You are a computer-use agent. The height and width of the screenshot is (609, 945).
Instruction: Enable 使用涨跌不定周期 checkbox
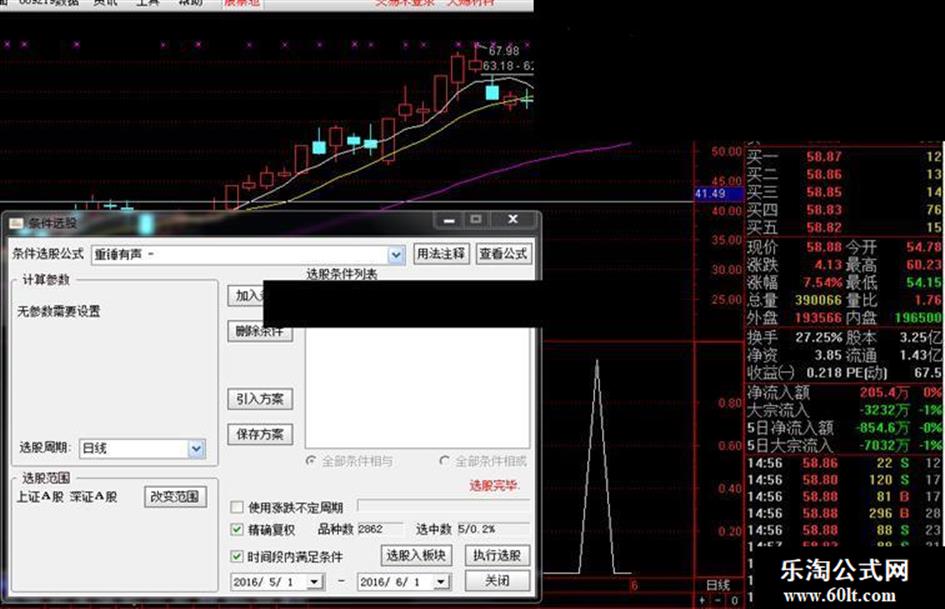click(x=237, y=506)
